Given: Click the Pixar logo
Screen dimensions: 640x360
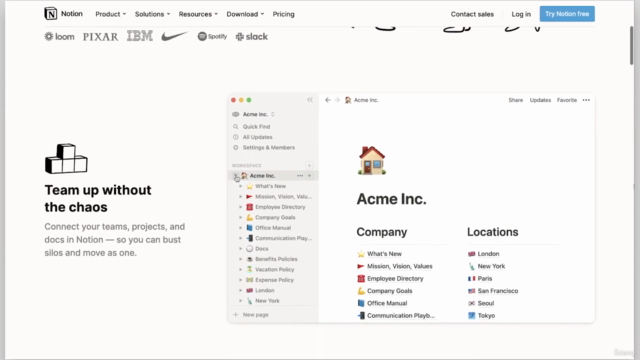Looking at the screenshot, I should coord(100,37).
